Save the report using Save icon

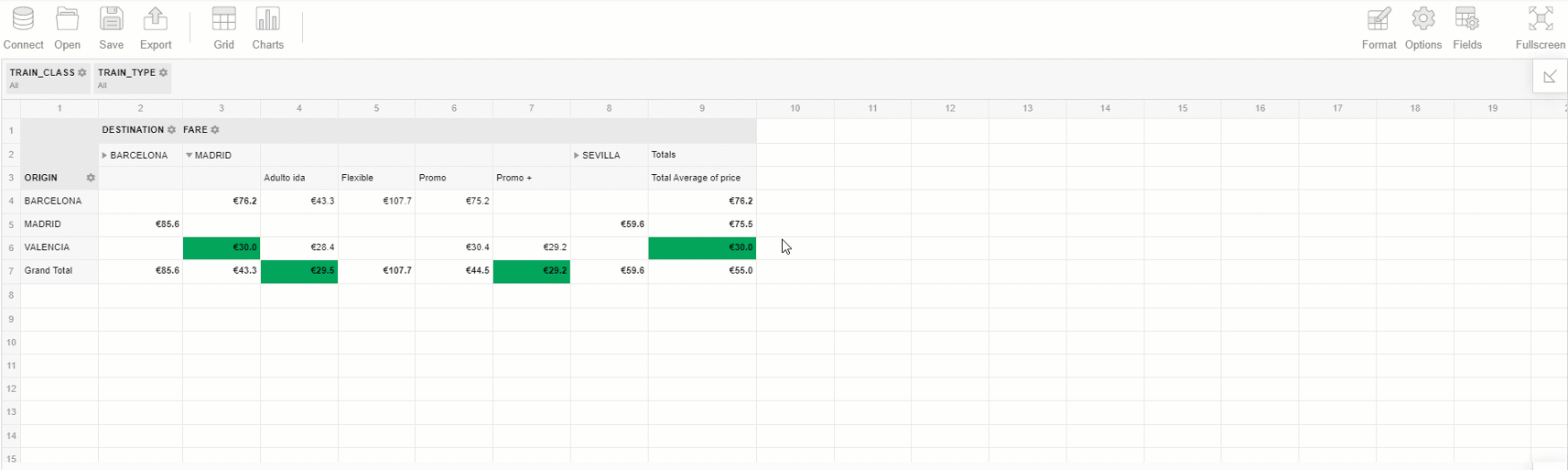(x=112, y=27)
